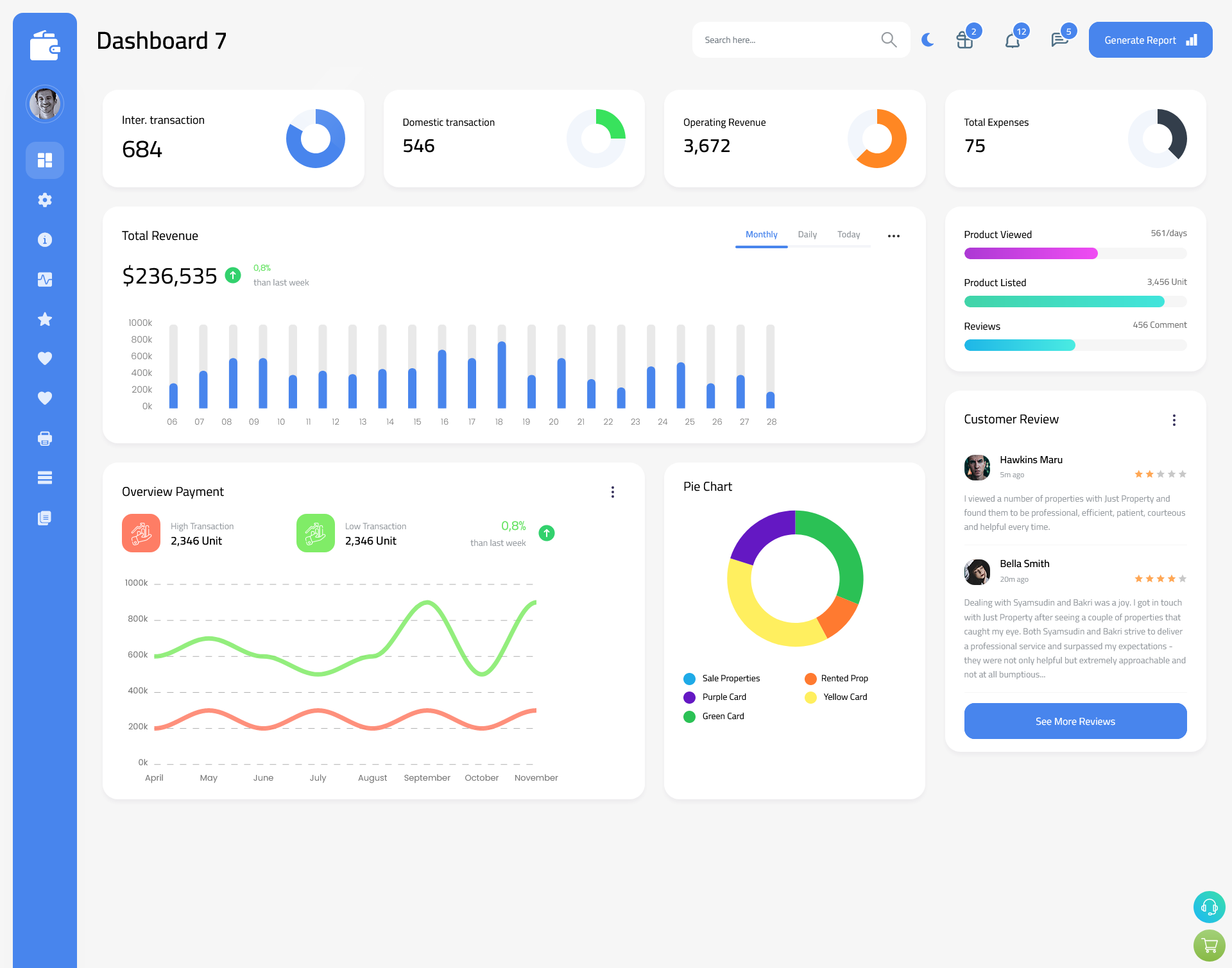Click the document list icon
This screenshot has height=968, width=1232.
coord(44,518)
